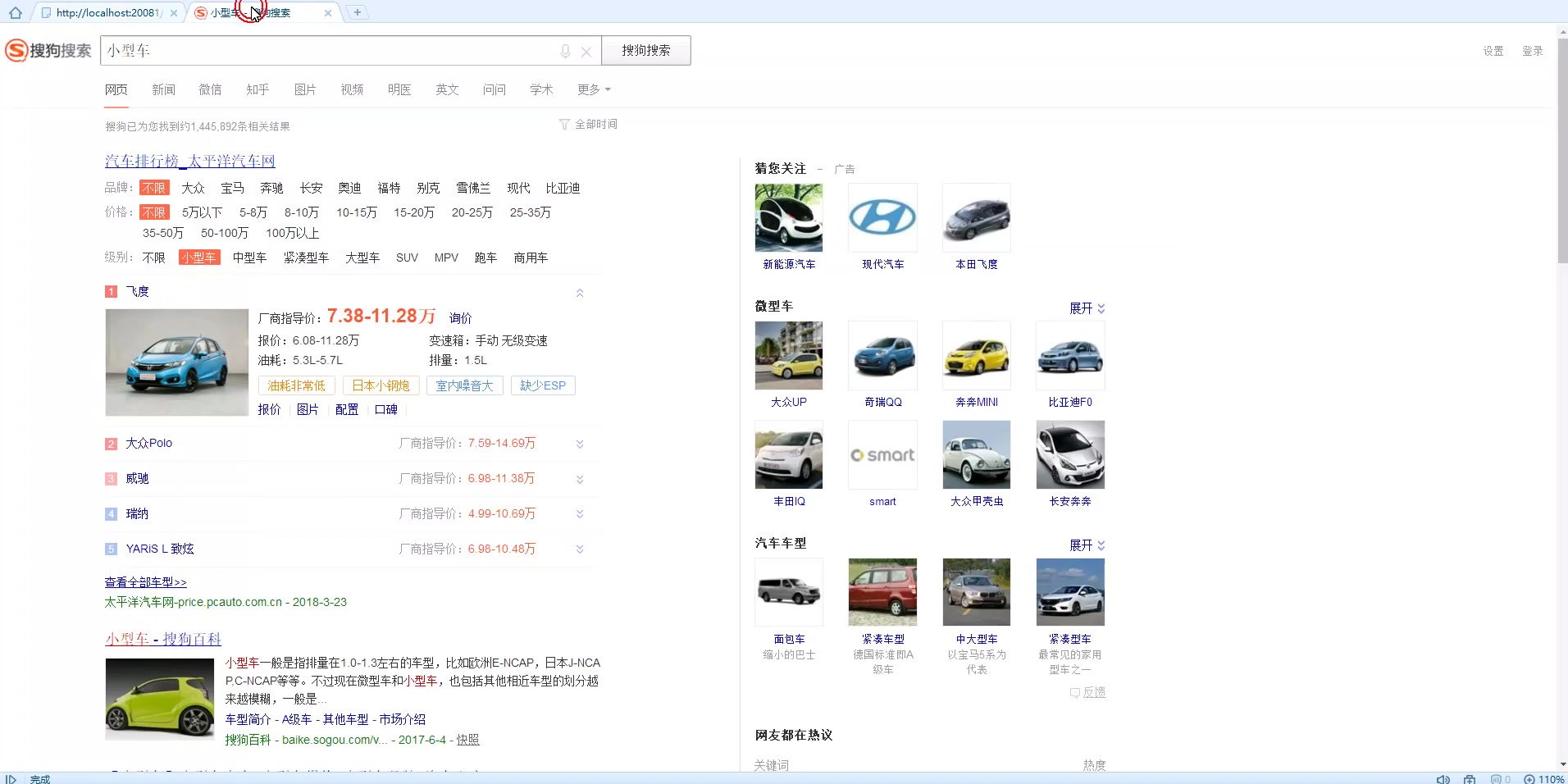Switch to the 知乎 tab

(258, 89)
